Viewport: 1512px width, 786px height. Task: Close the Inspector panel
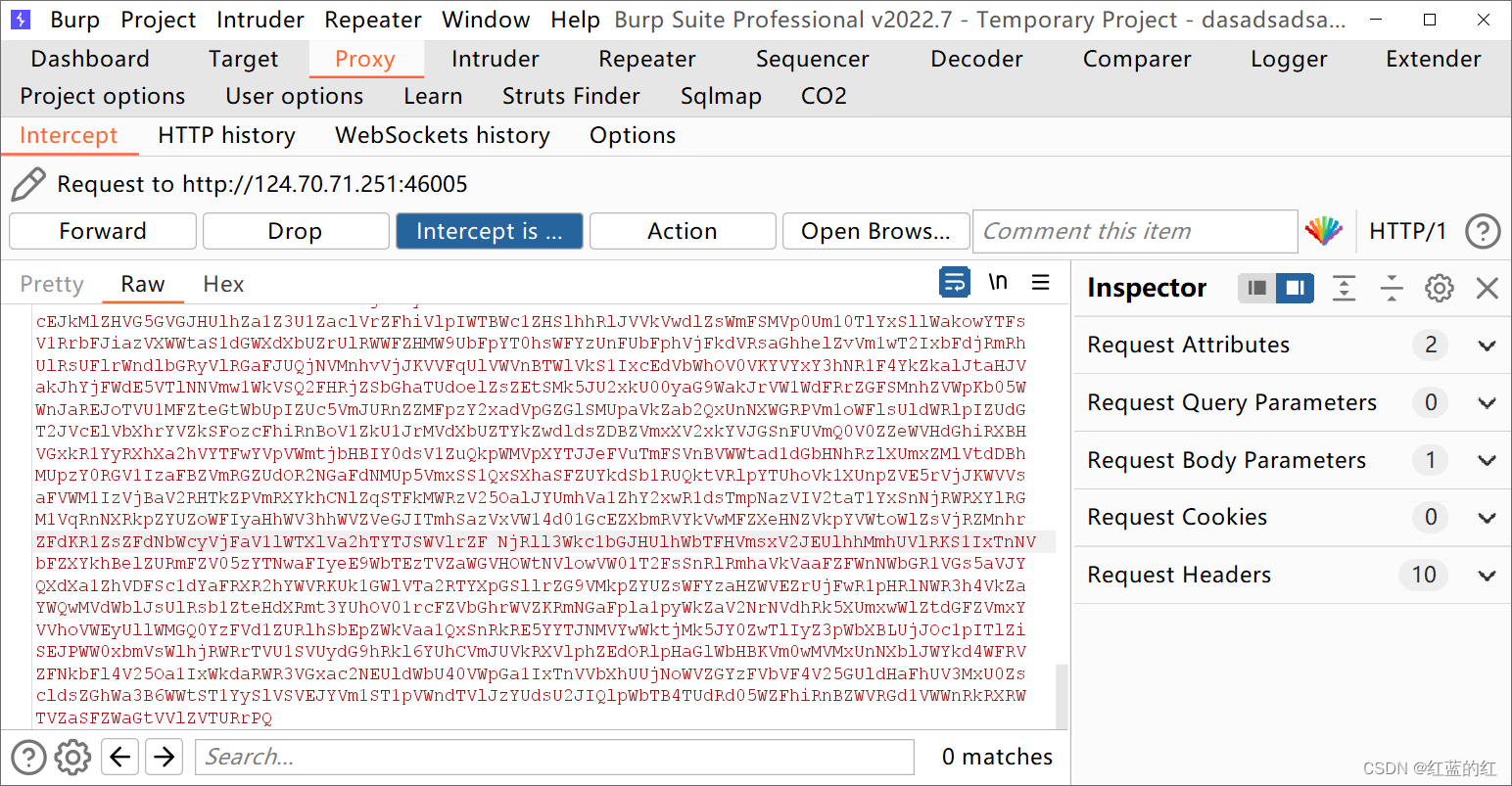pos(1487,288)
